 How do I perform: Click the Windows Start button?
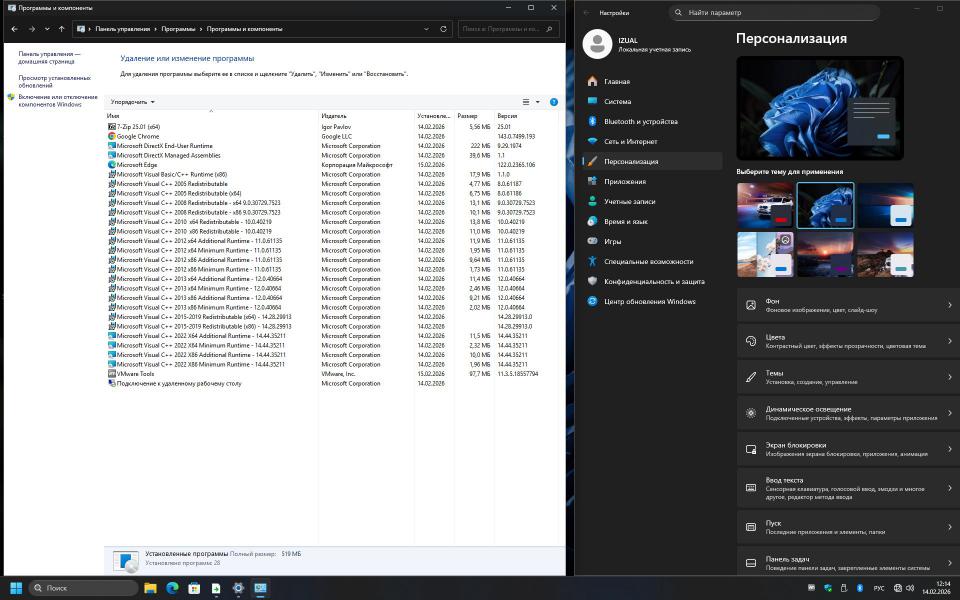16,588
